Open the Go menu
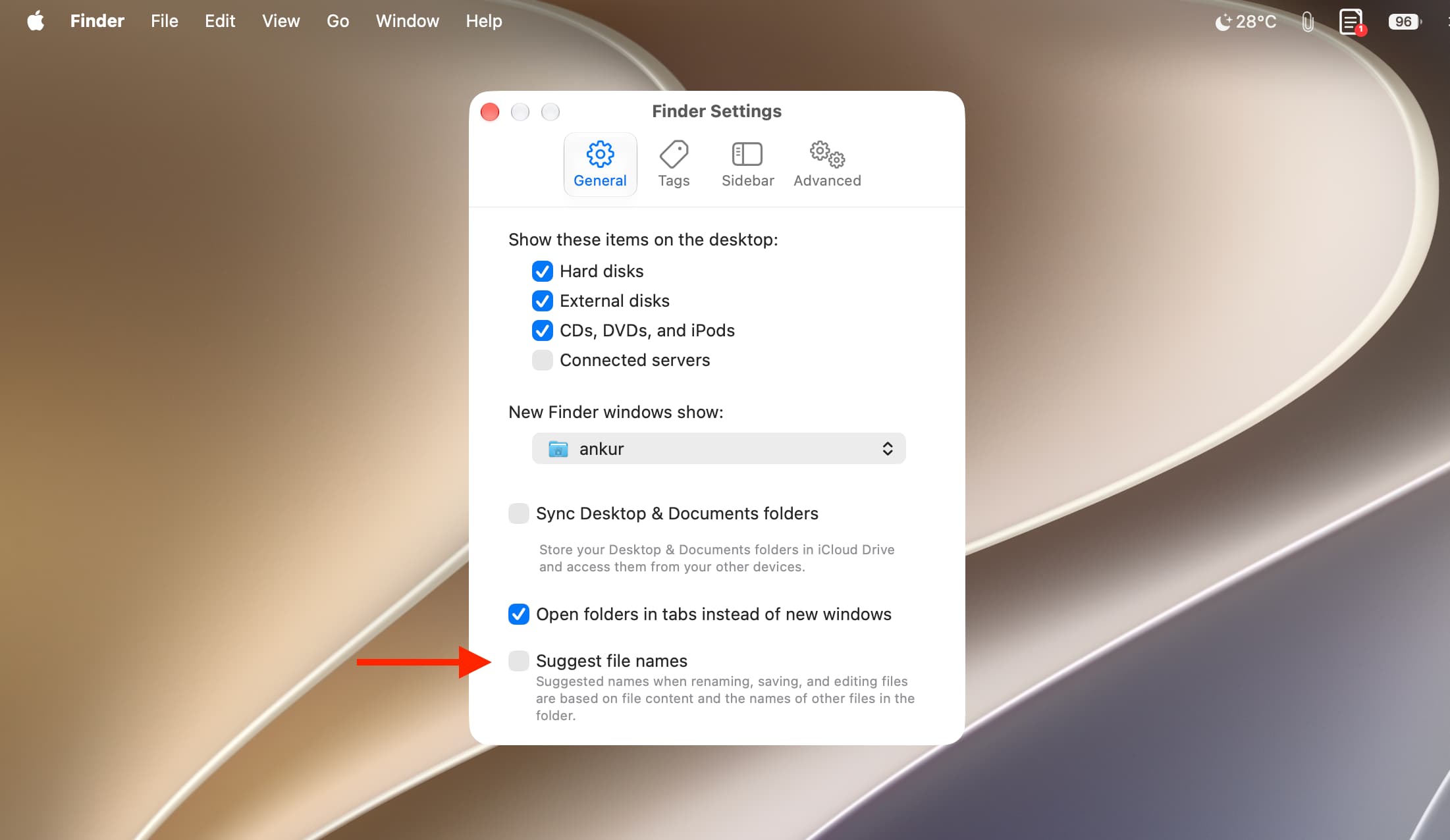 [338, 21]
